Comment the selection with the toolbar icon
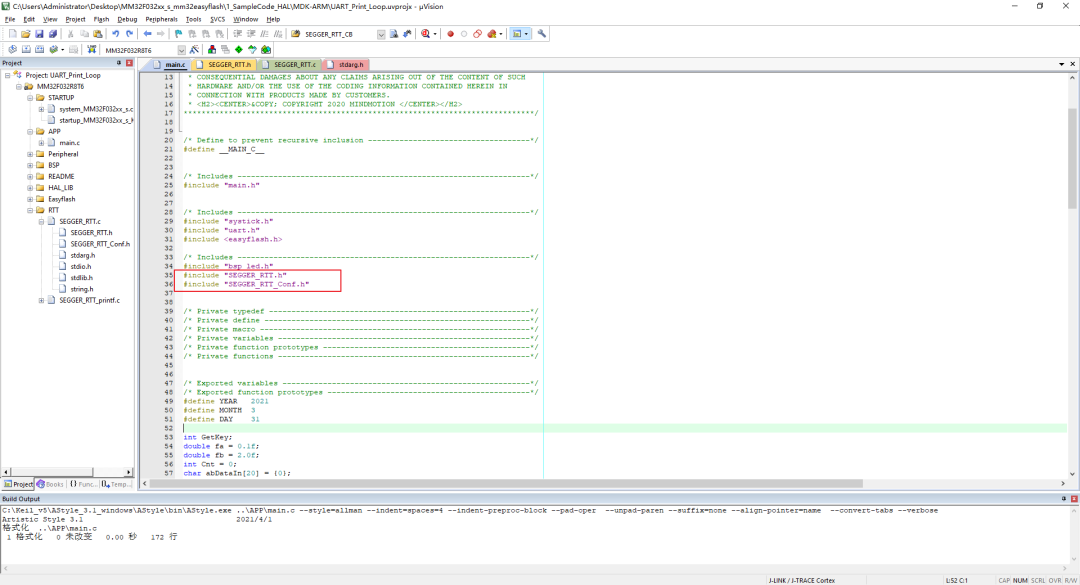 coord(264,34)
